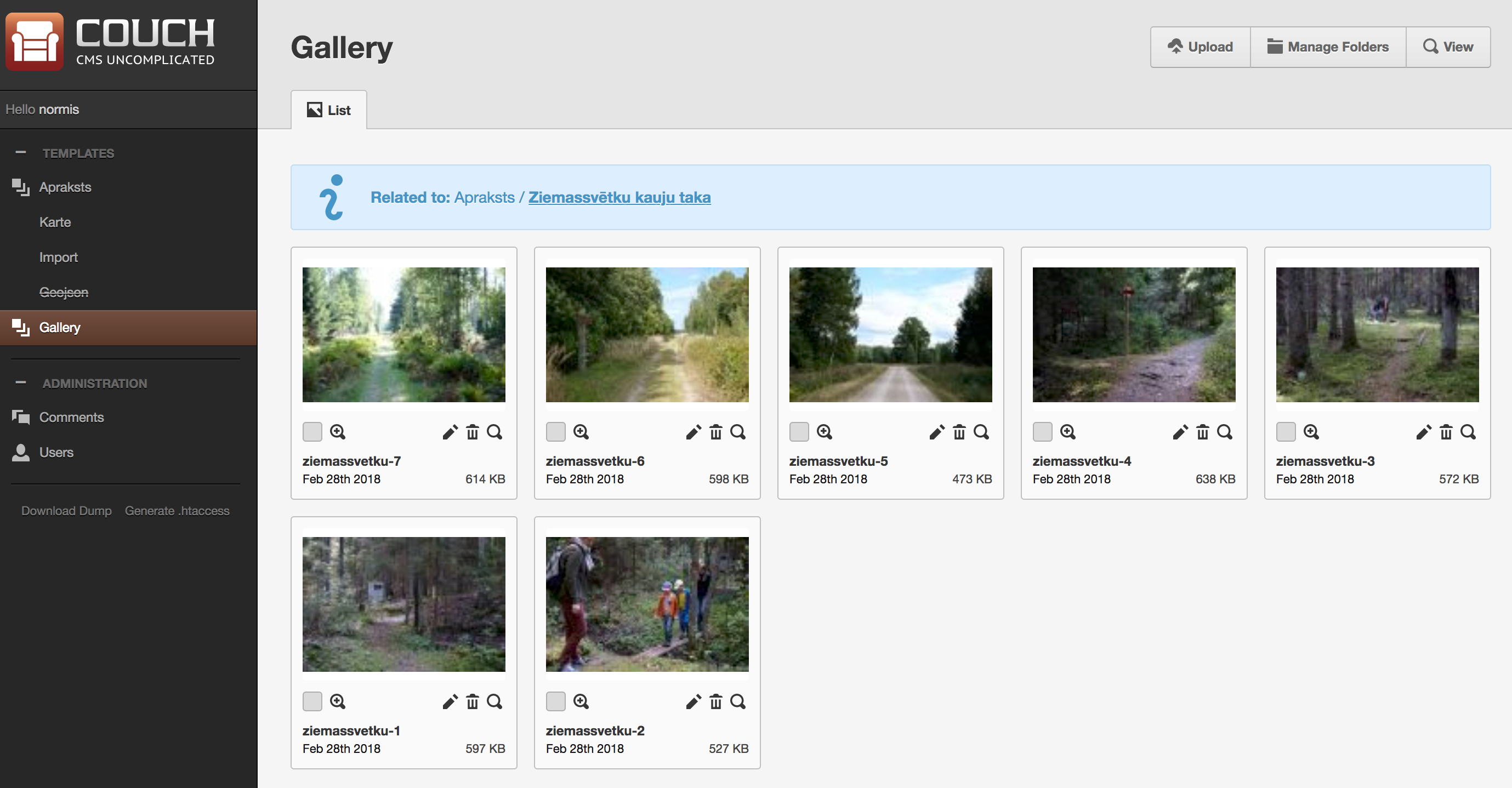View ziemassvetku-6 with magnifier icon
This screenshot has width=1512, height=788.
[x=738, y=432]
